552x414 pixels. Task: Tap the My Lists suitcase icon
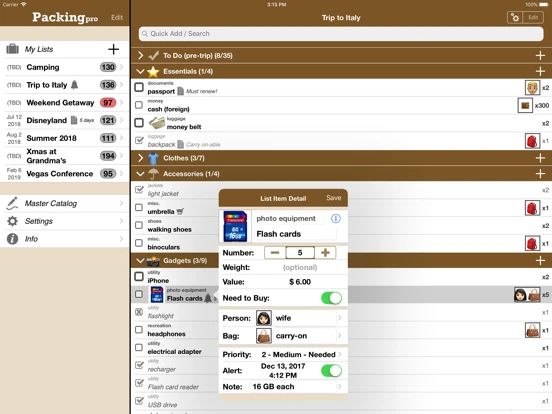12,49
